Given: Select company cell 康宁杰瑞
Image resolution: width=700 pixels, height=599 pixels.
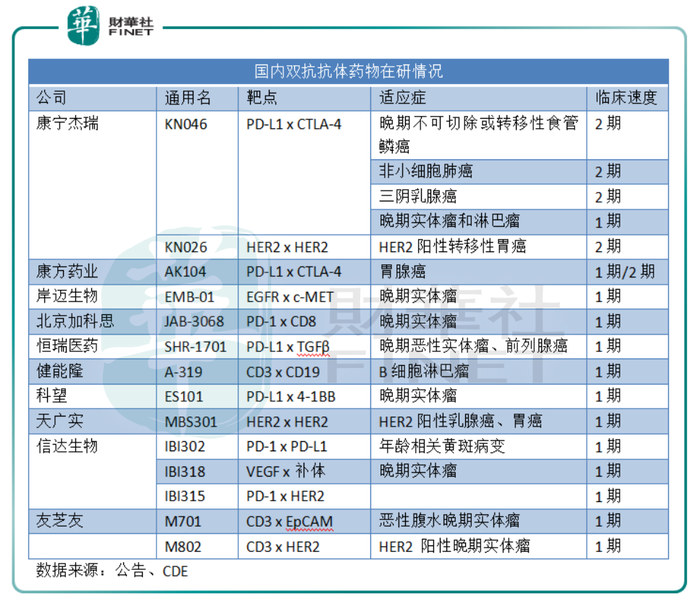Looking at the screenshot, I should point(67,123).
